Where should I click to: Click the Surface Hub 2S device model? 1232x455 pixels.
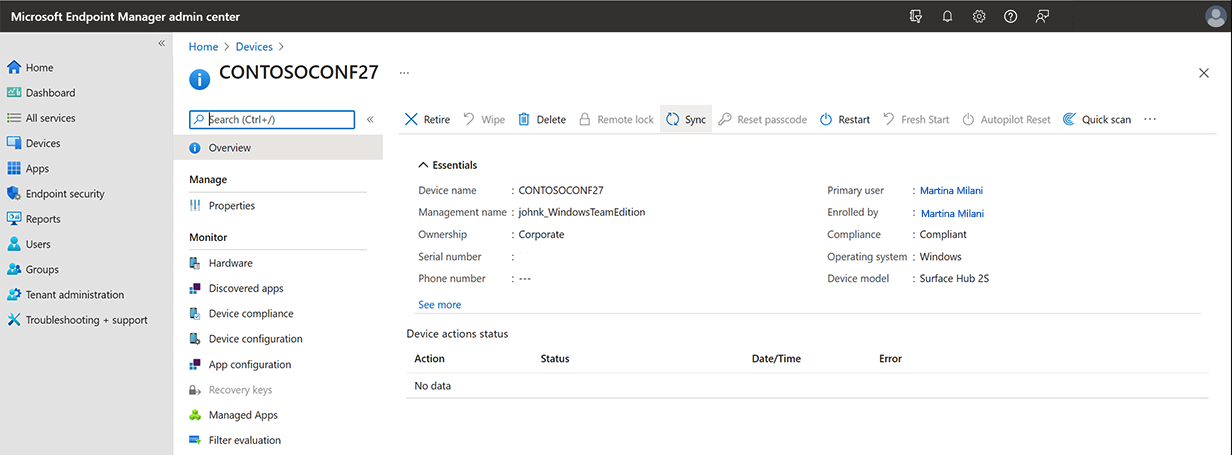954,279
